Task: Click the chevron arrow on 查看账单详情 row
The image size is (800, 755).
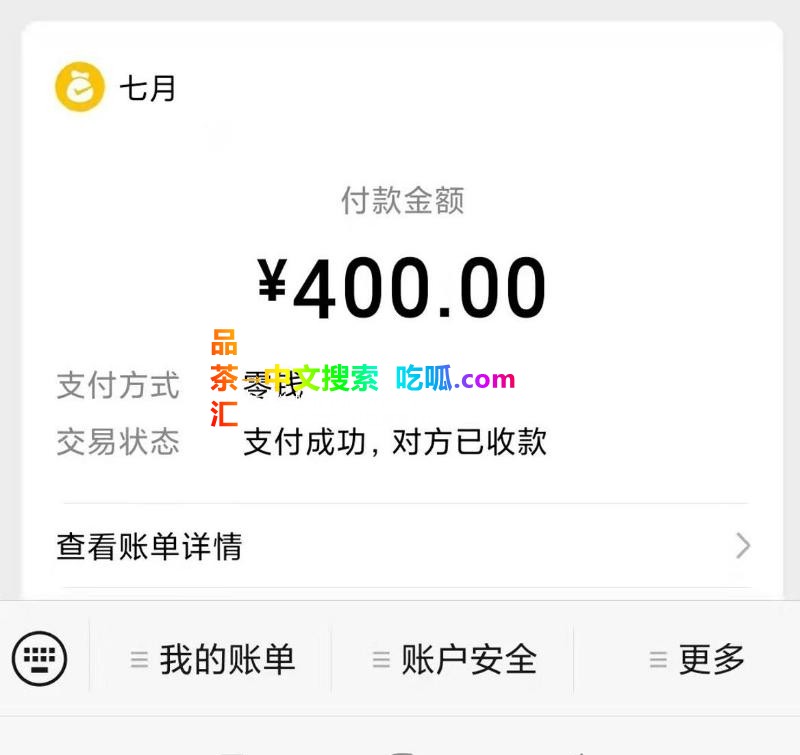Action: pos(743,546)
